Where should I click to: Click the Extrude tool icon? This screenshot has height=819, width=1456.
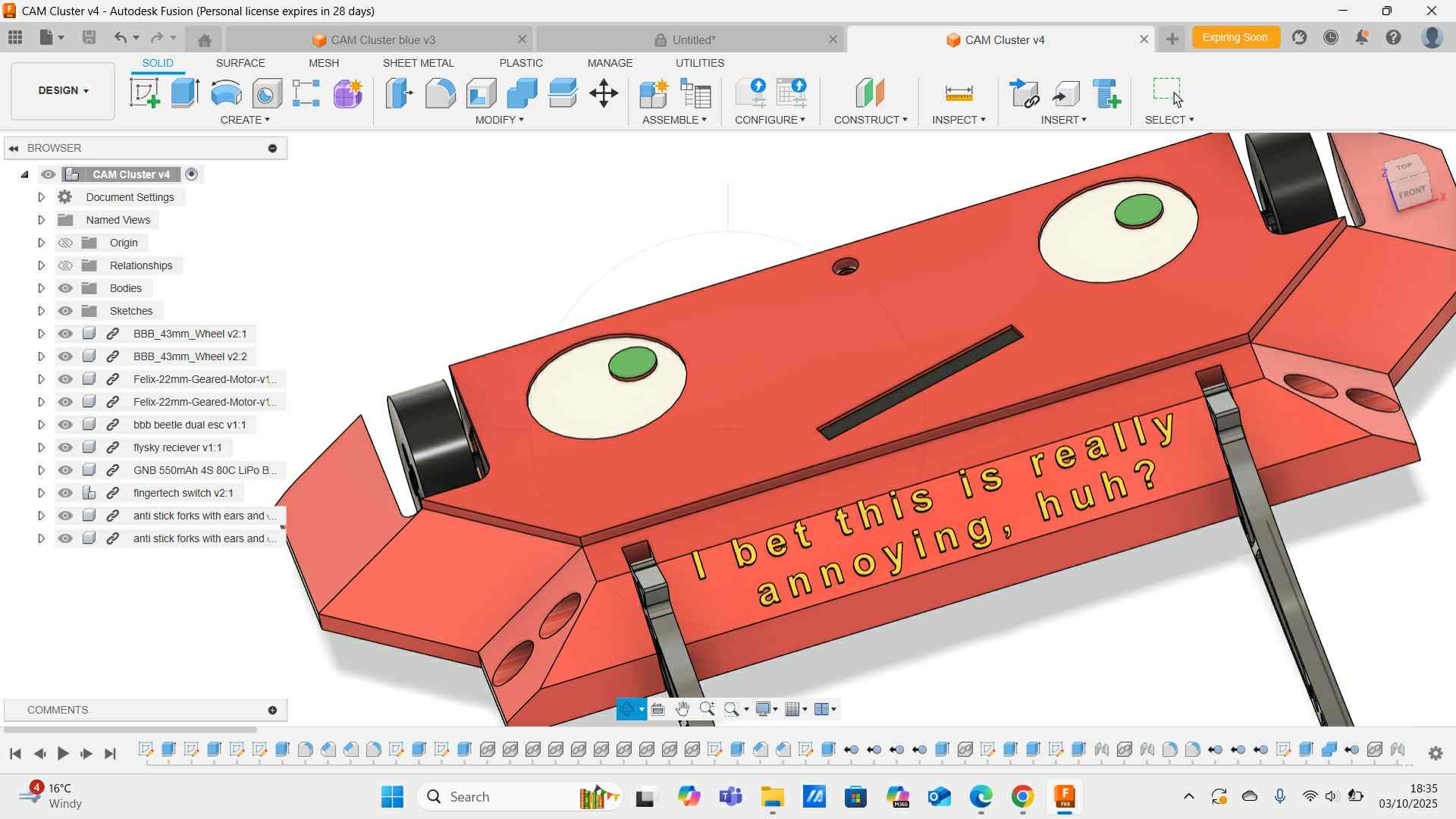[185, 93]
